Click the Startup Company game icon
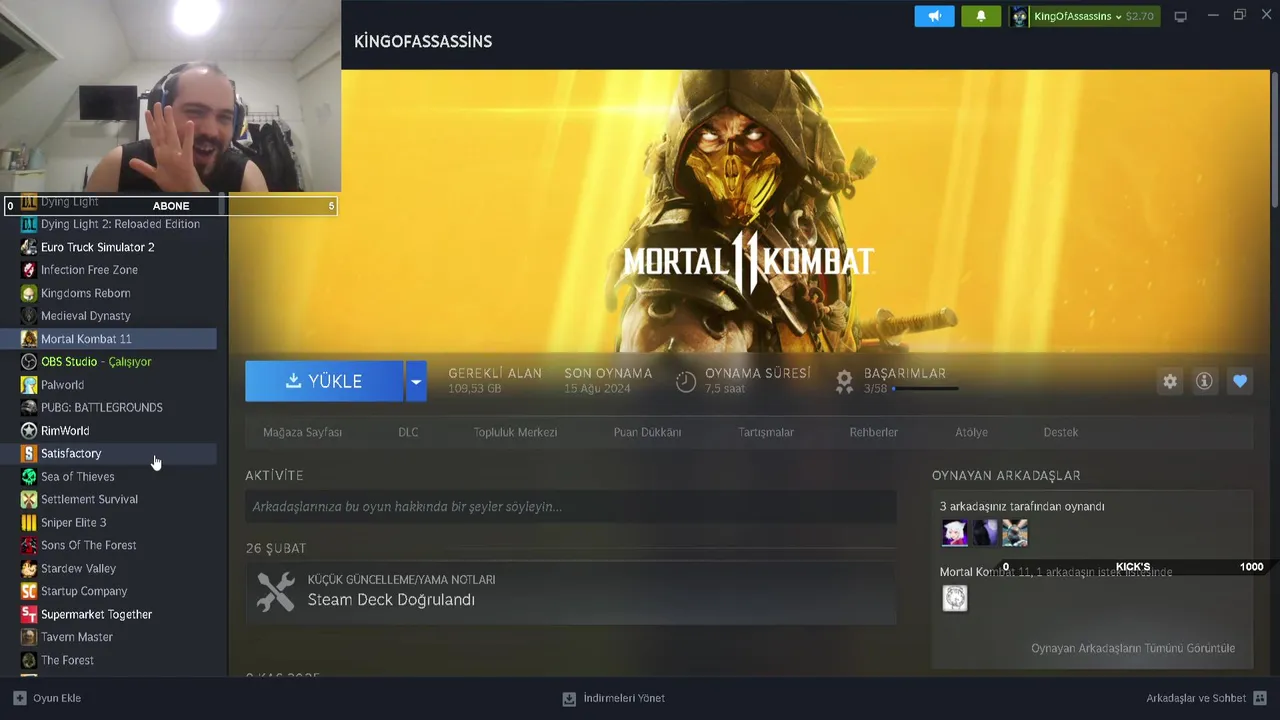This screenshot has width=1280, height=720. 29,591
